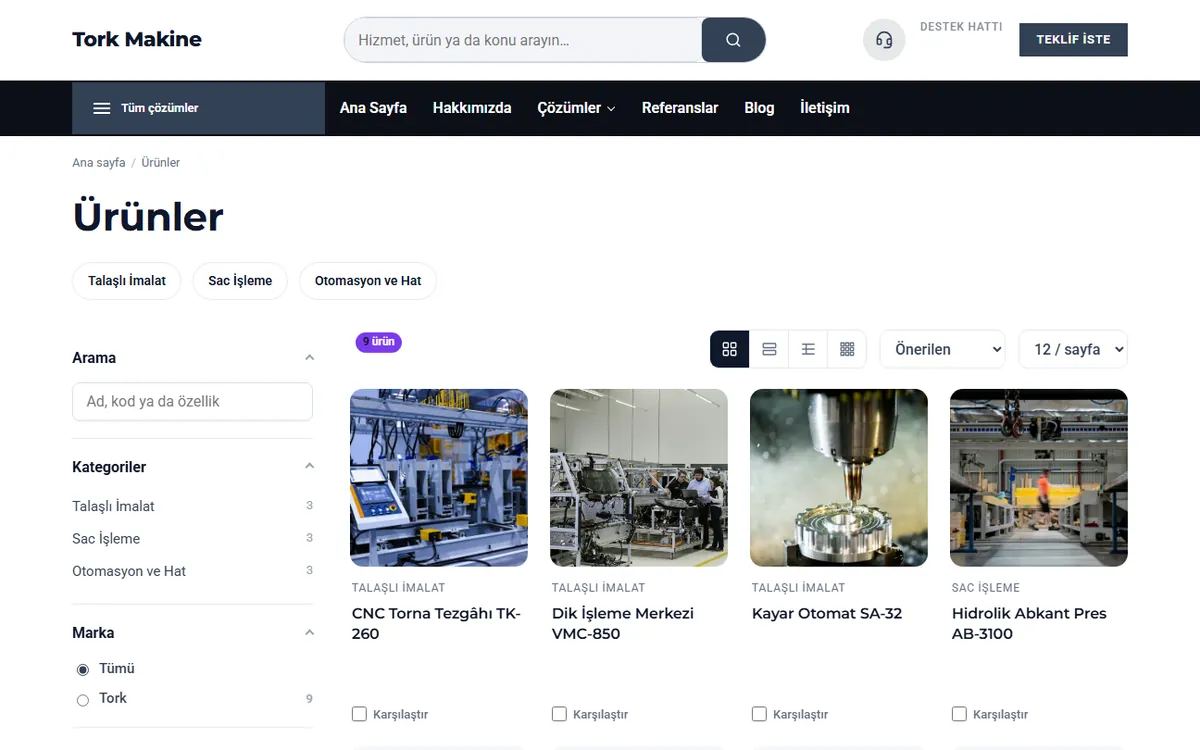Switch to large grid view
The width and height of the screenshot is (1200, 750).
point(729,349)
